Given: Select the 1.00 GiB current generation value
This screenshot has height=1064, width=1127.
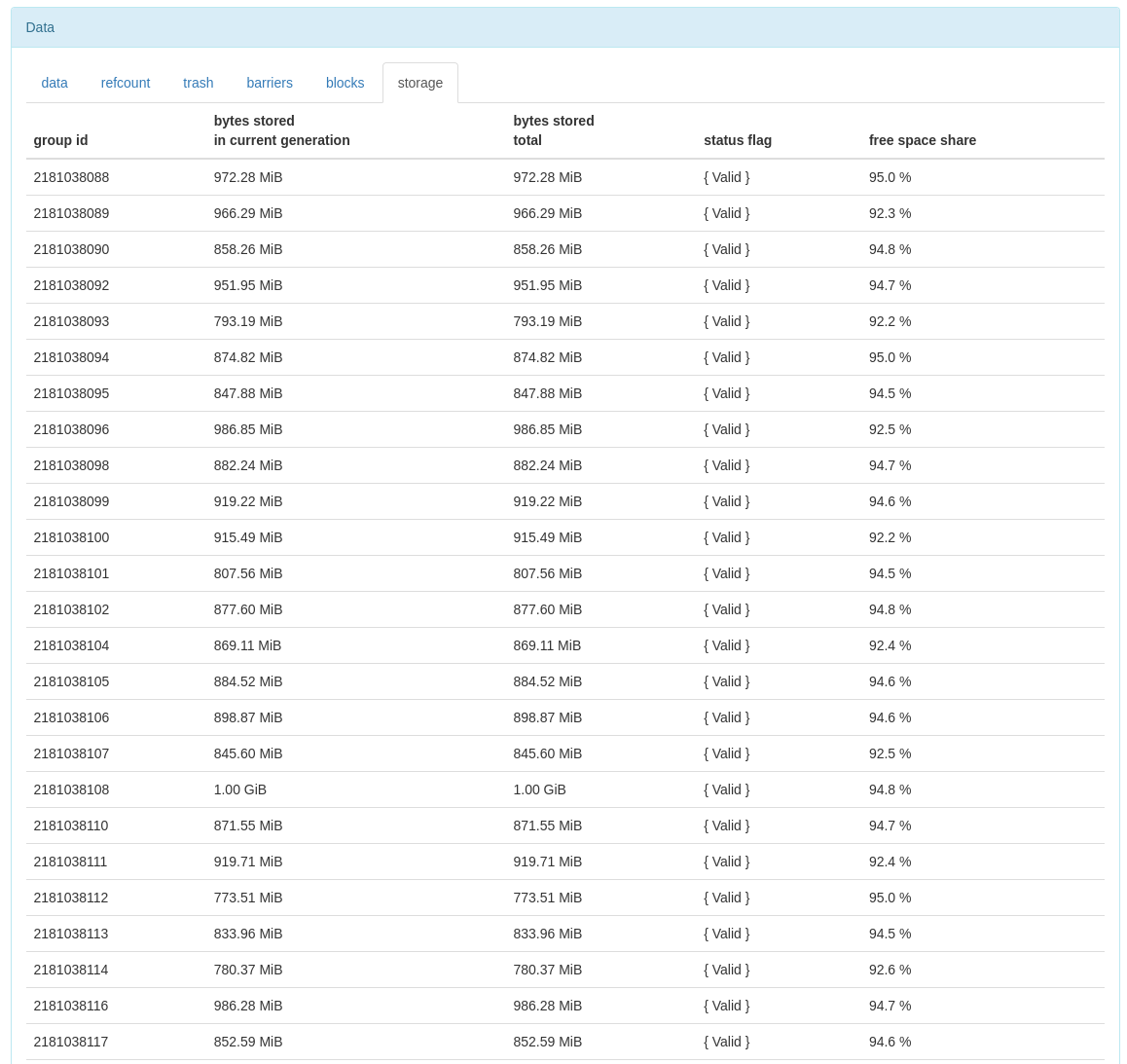Looking at the screenshot, I should [x=239, y=789].
